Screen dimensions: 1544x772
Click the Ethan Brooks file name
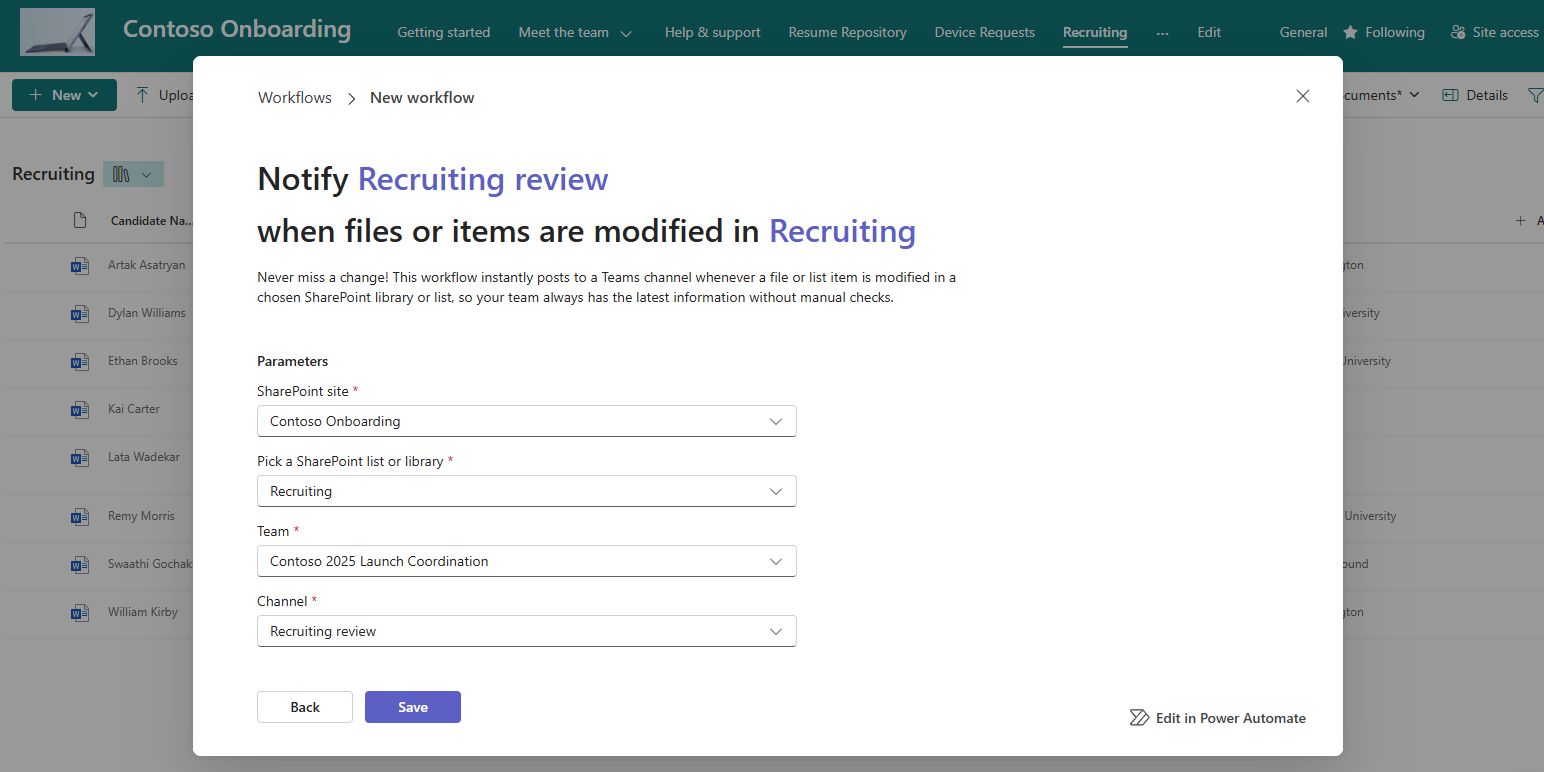(x=143, y=361)
